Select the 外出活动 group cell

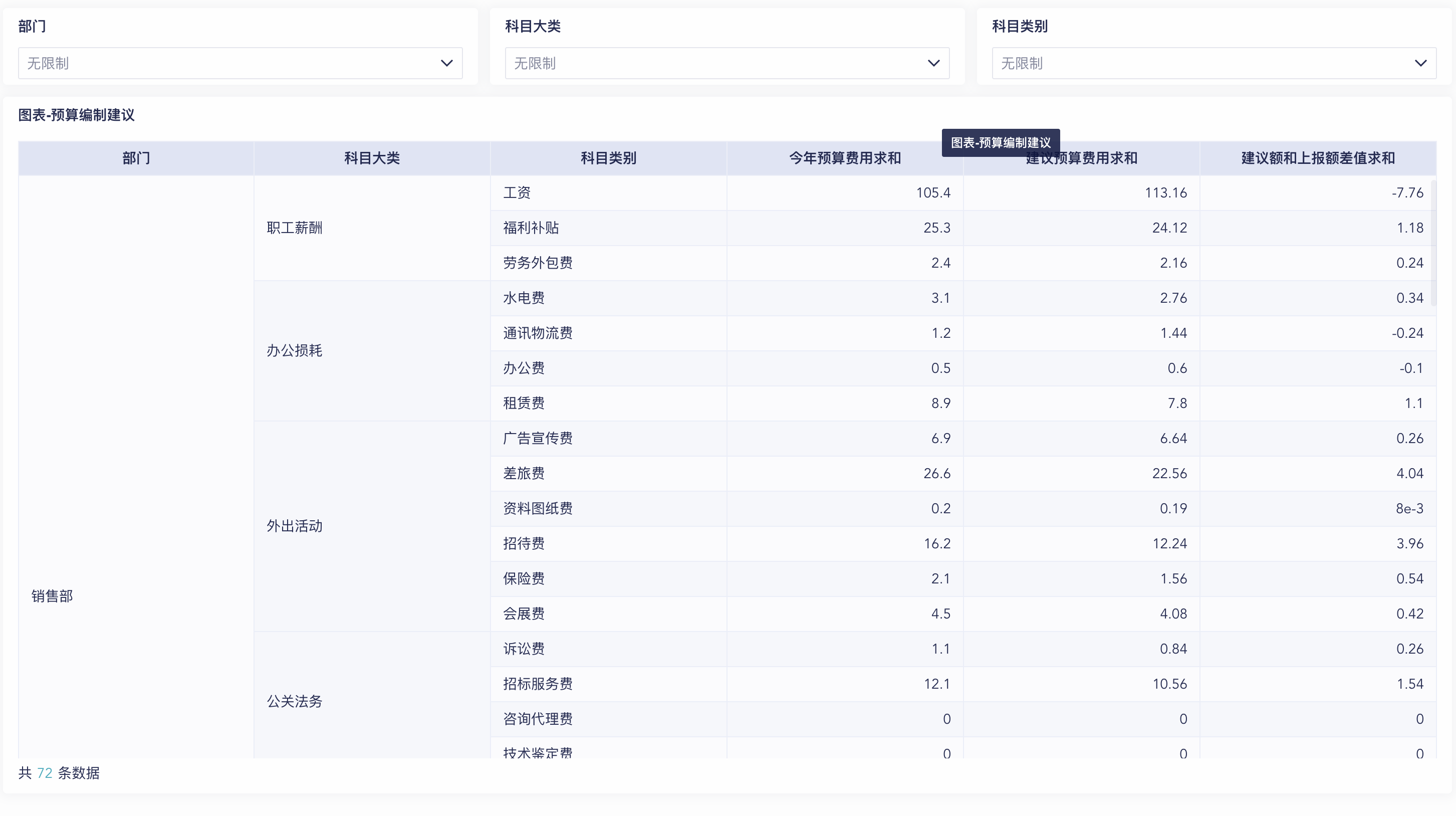click(x=294, y=526)
